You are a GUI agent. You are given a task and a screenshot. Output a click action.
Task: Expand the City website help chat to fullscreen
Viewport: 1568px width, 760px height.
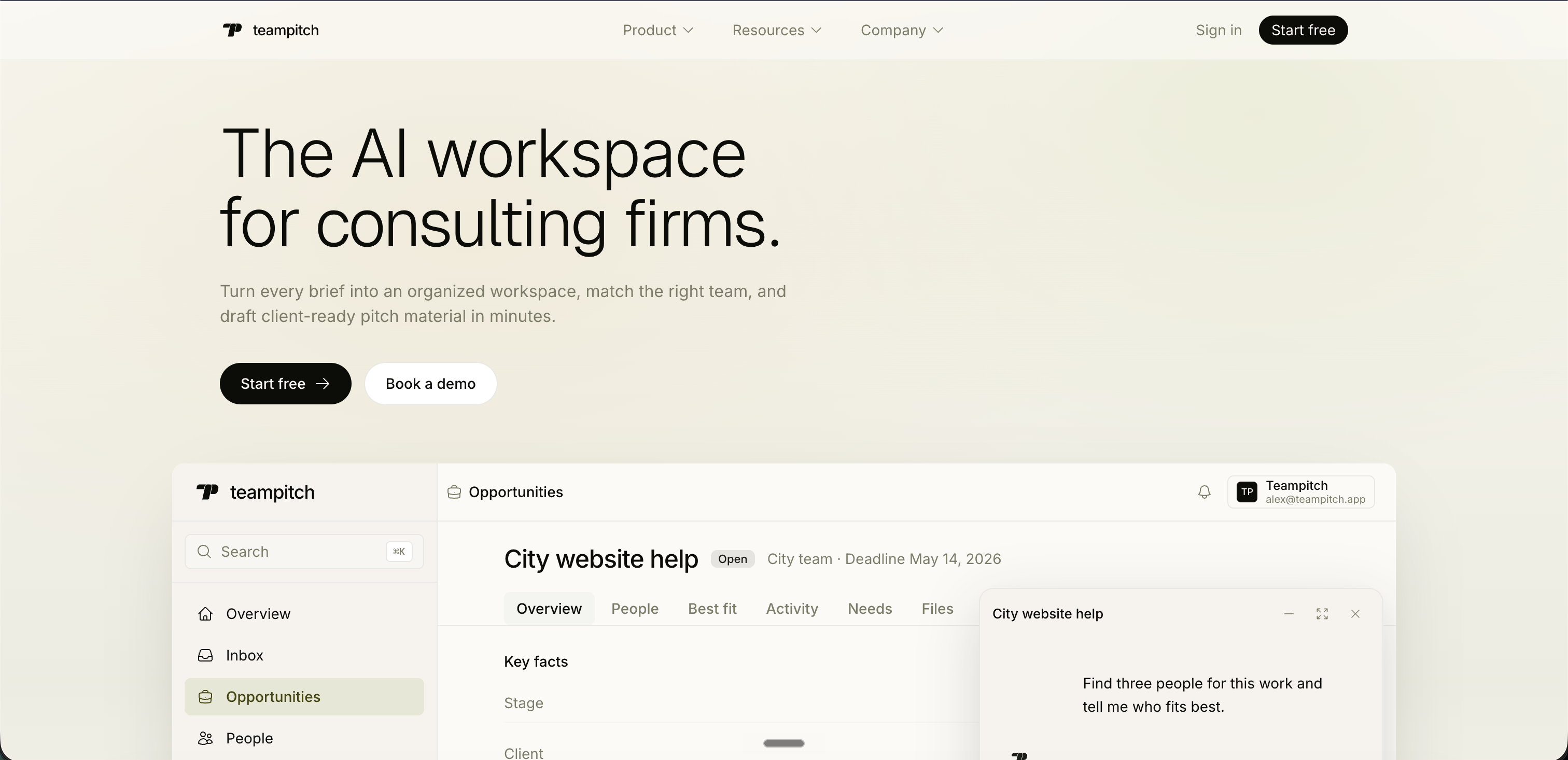tap(1322, 614)
